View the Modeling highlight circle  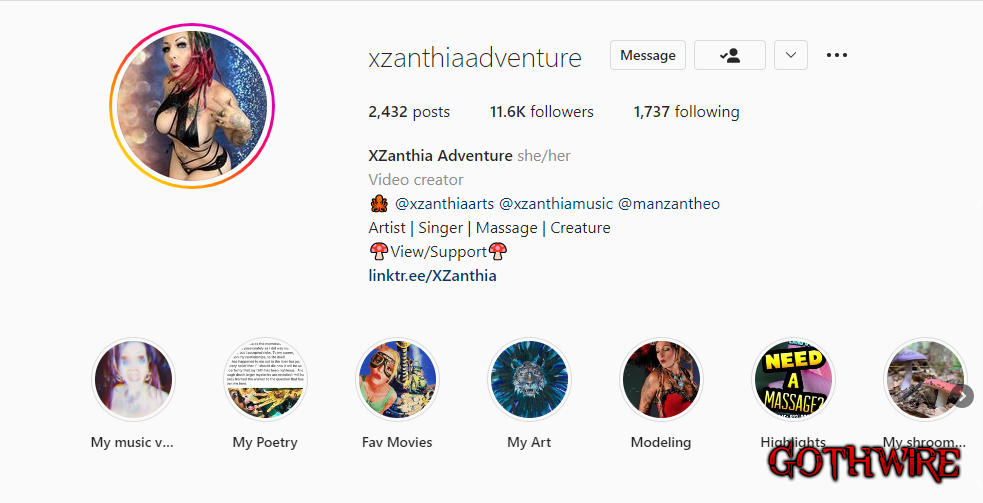point(661,380)
